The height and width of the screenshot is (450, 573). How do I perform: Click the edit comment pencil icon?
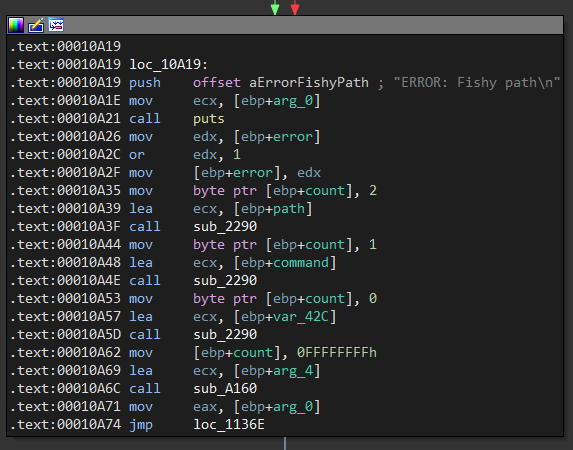(36, 25)
